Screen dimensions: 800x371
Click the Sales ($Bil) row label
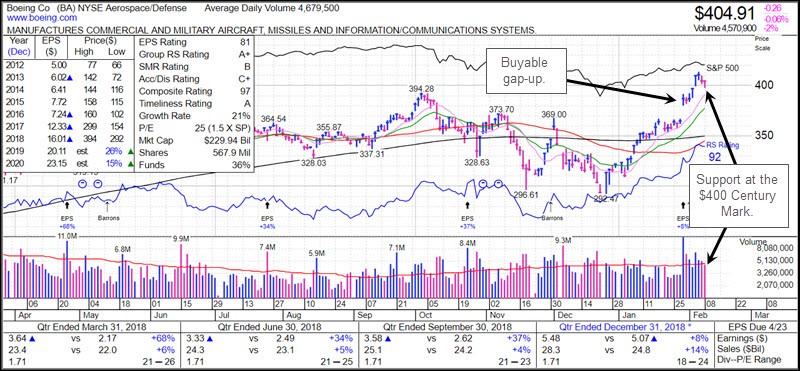(739, 350)
